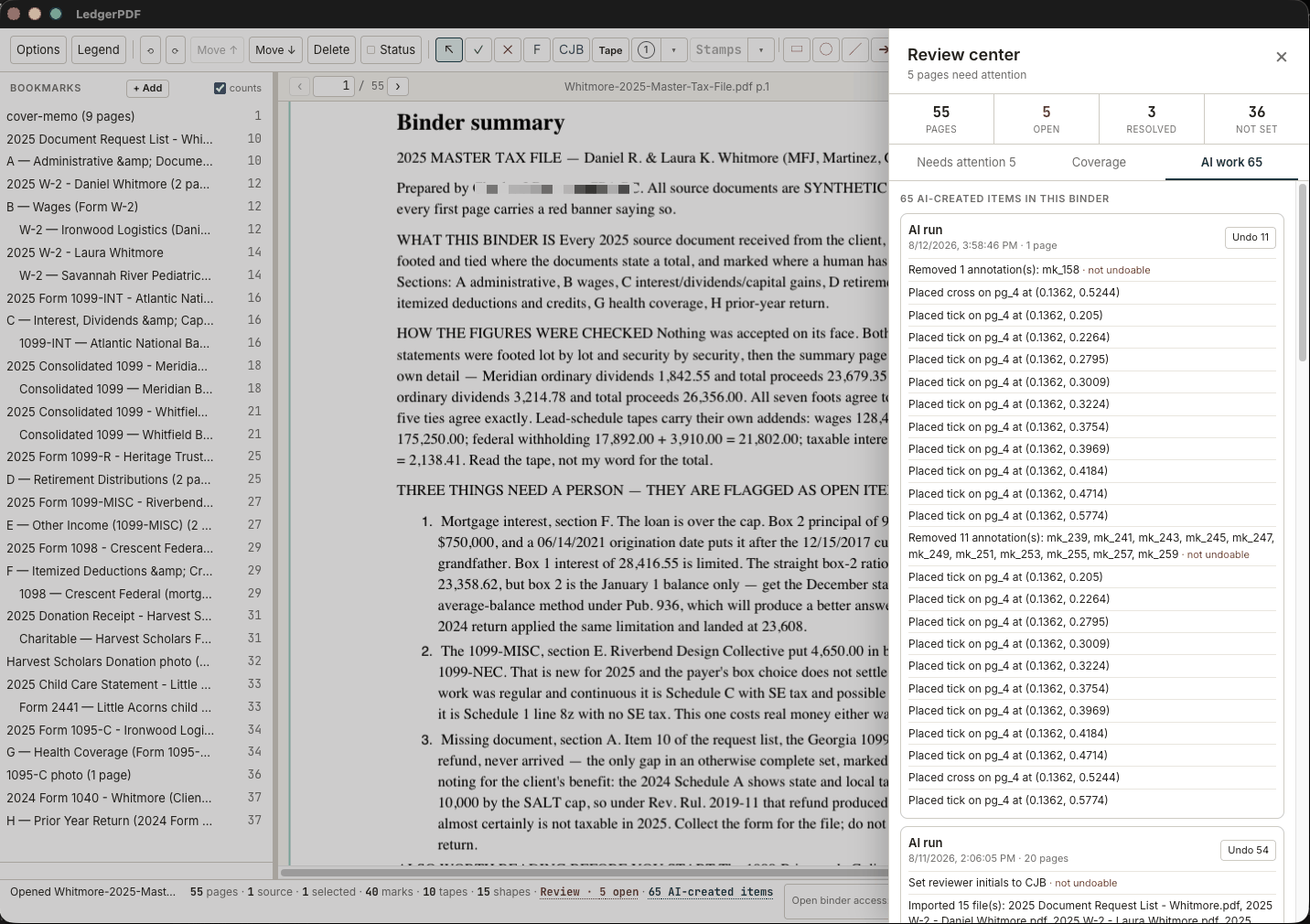Choose the F footed mark tool
The image size is (1310, 924).
tap(537, 50)
